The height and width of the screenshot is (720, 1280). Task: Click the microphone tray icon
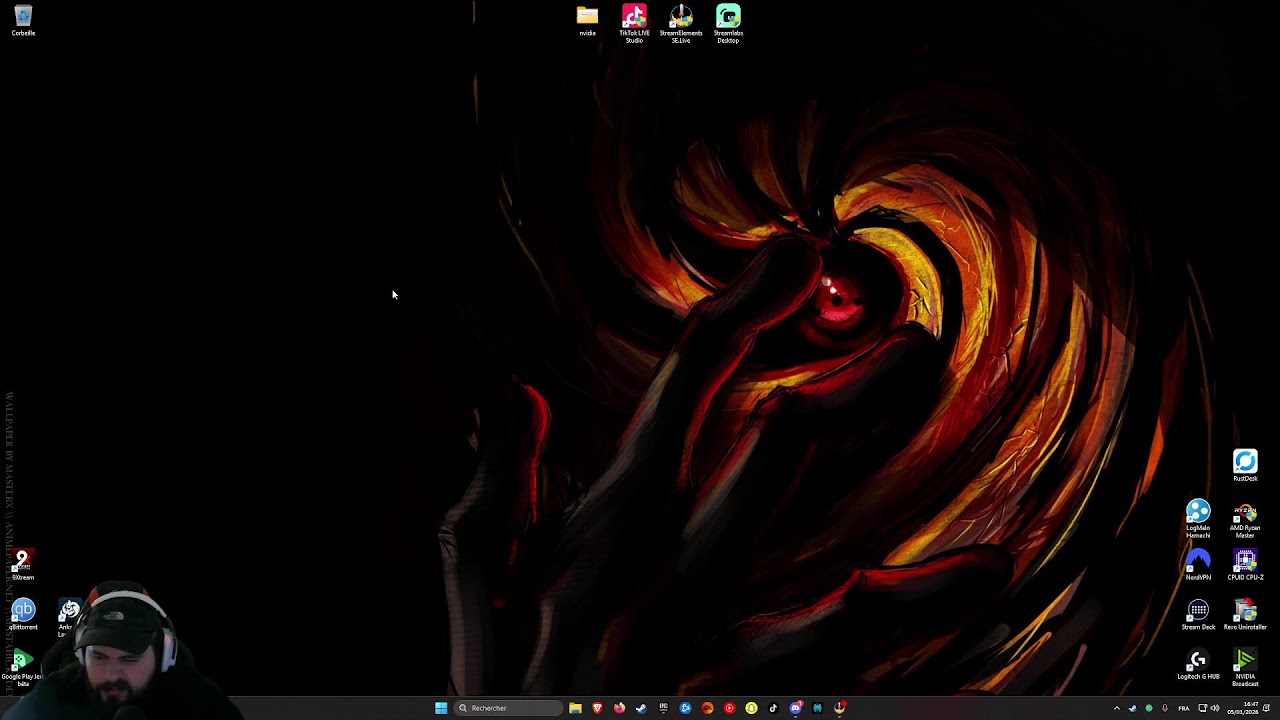[x=1165, y=708]
